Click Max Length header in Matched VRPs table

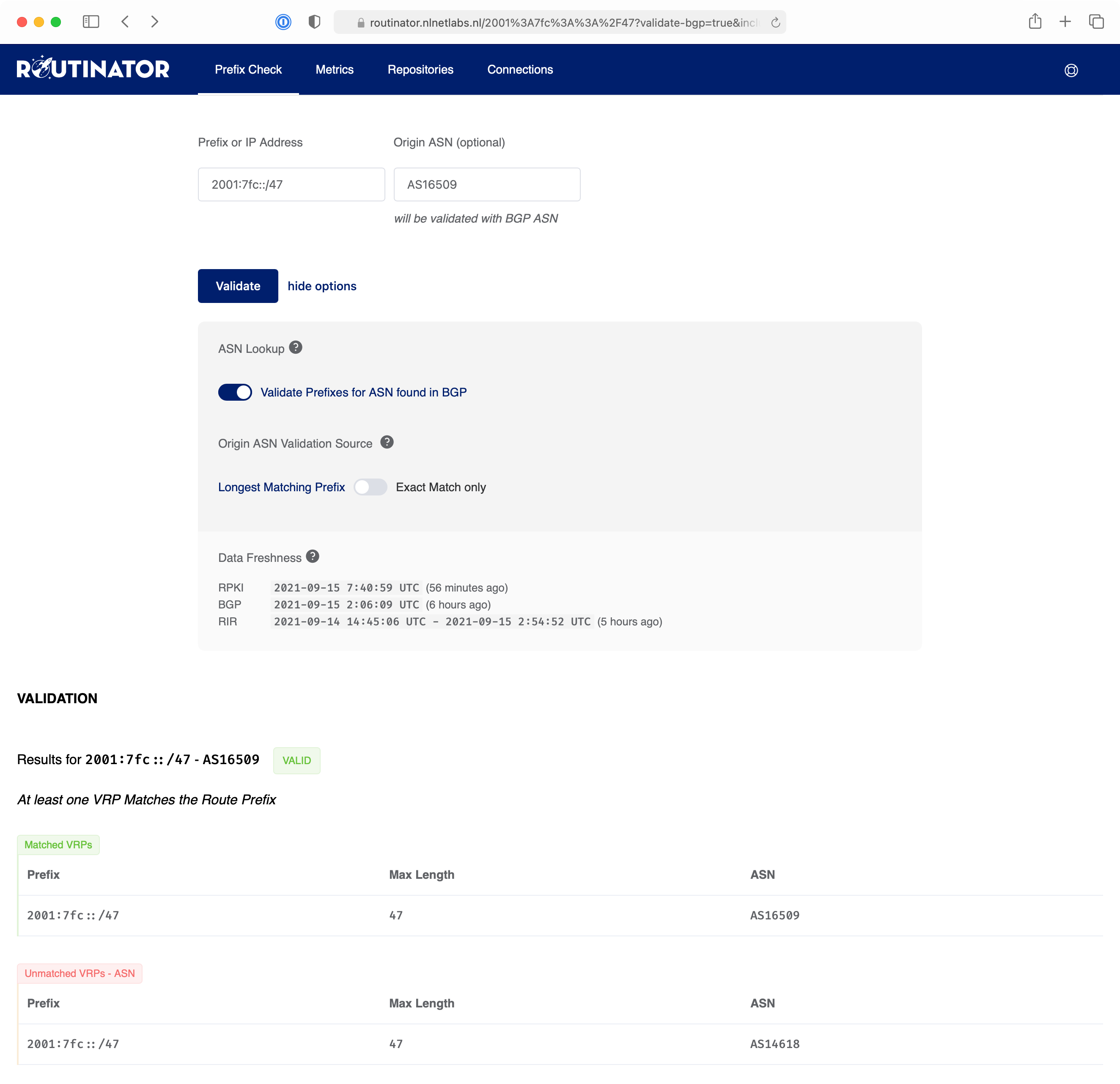(422, 875)
